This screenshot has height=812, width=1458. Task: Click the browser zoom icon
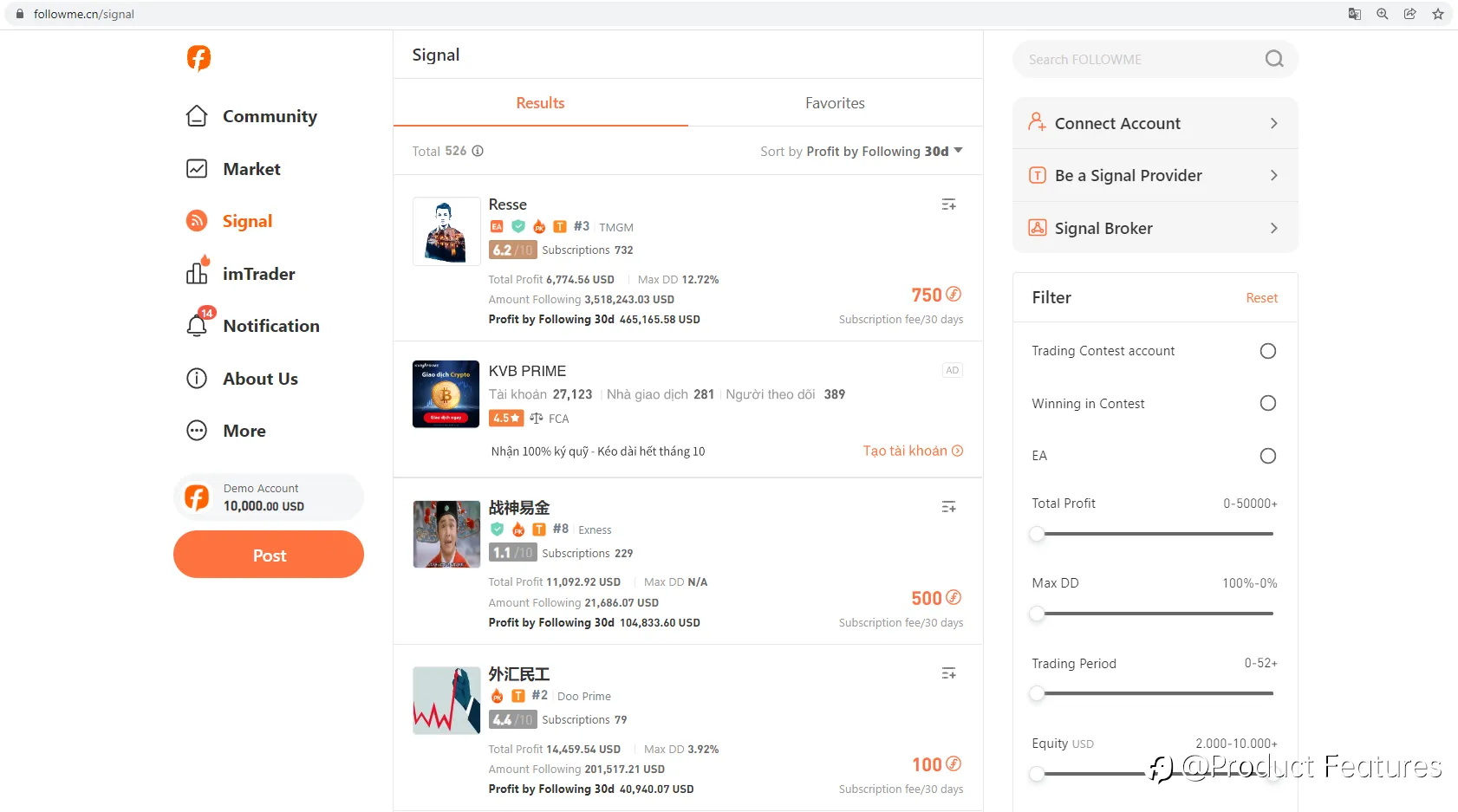click(x=1383, y=14)
